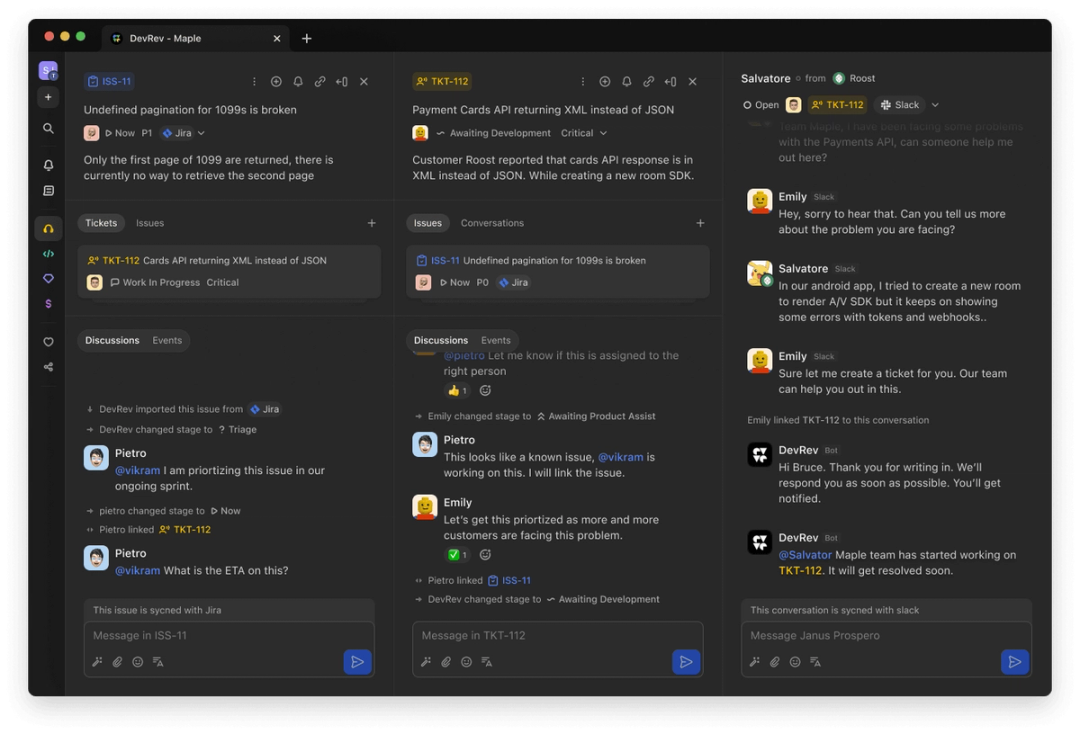Toggle thumbs up reaction on pietro message
The height and width of the screenshot is (734, 1080).
coord(457,390)
